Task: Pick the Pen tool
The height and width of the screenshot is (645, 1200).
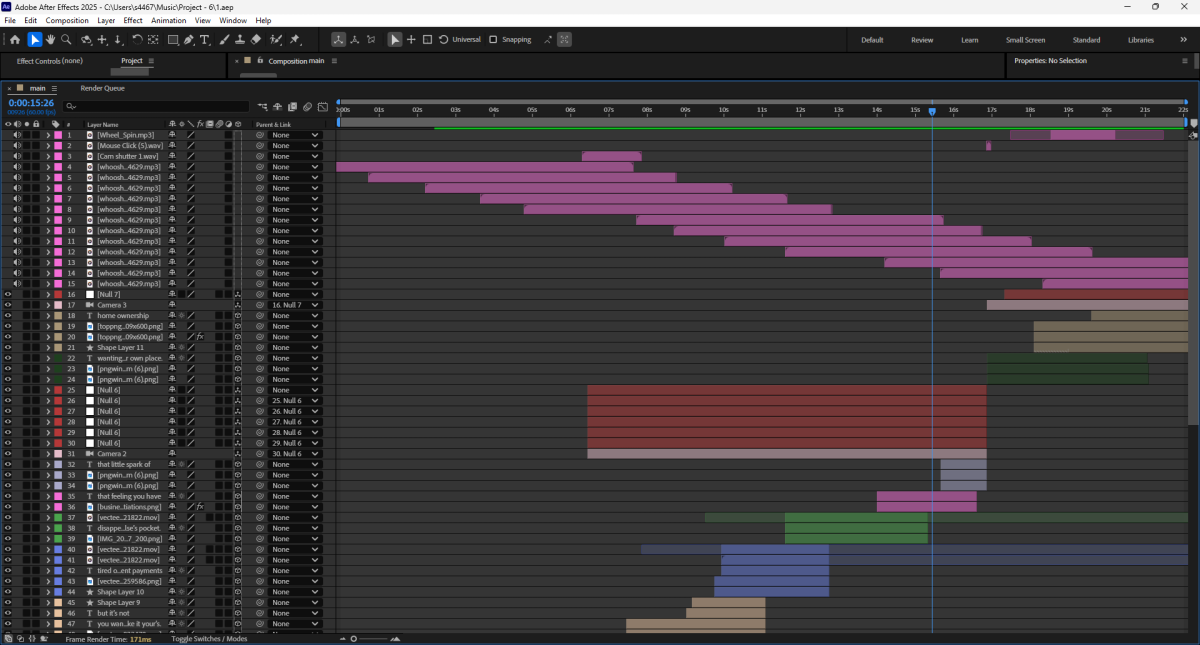Action: coord(188,40)
